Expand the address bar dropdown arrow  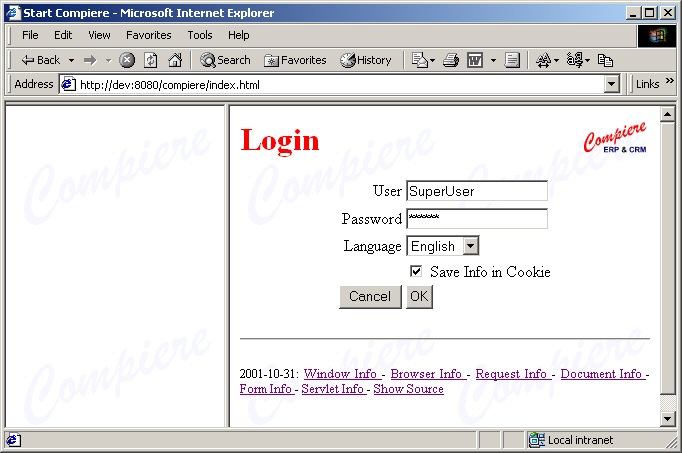click(612, 84)
